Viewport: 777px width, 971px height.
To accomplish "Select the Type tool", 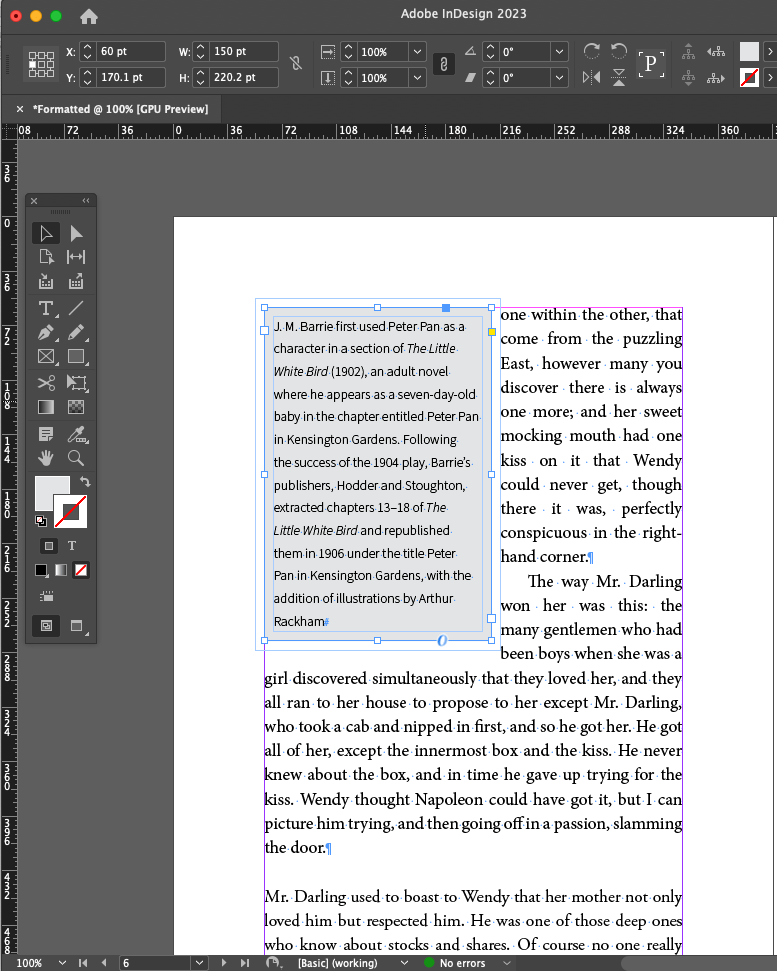I will (x=46, y=308).
